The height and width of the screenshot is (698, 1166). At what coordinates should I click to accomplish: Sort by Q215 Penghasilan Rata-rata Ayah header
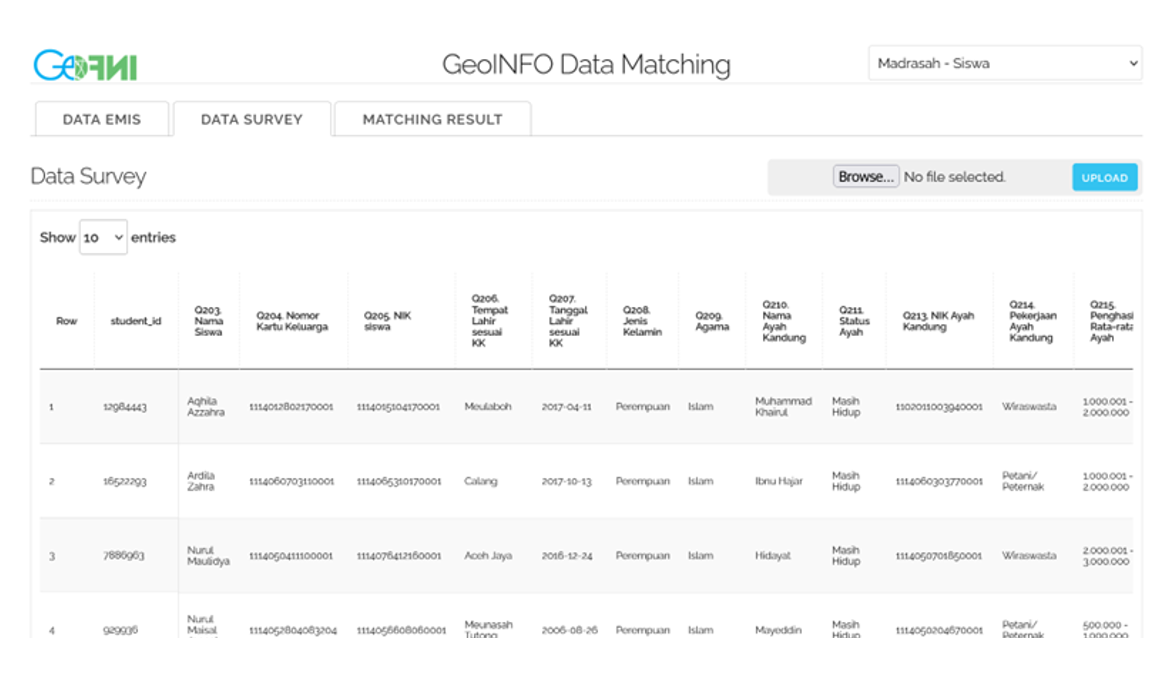click(x=1104, y=321)
